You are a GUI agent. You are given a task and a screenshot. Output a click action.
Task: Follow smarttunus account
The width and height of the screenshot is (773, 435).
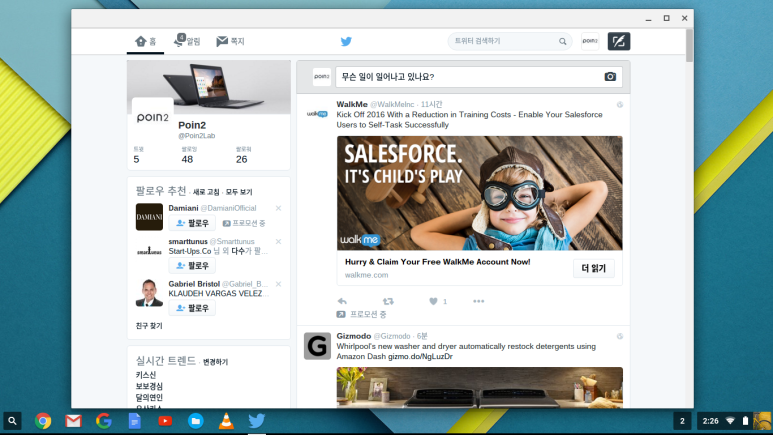pos(192,266)
